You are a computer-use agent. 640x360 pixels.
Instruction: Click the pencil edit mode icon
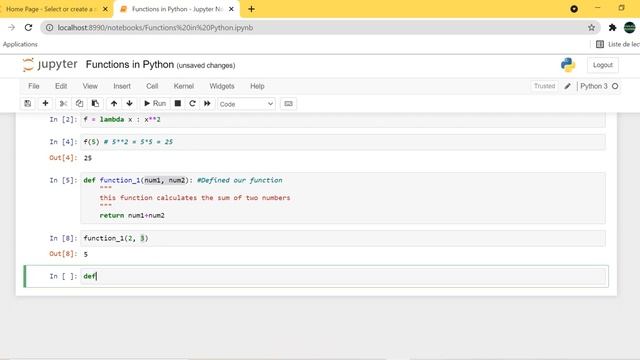click(x=567, y=86)
